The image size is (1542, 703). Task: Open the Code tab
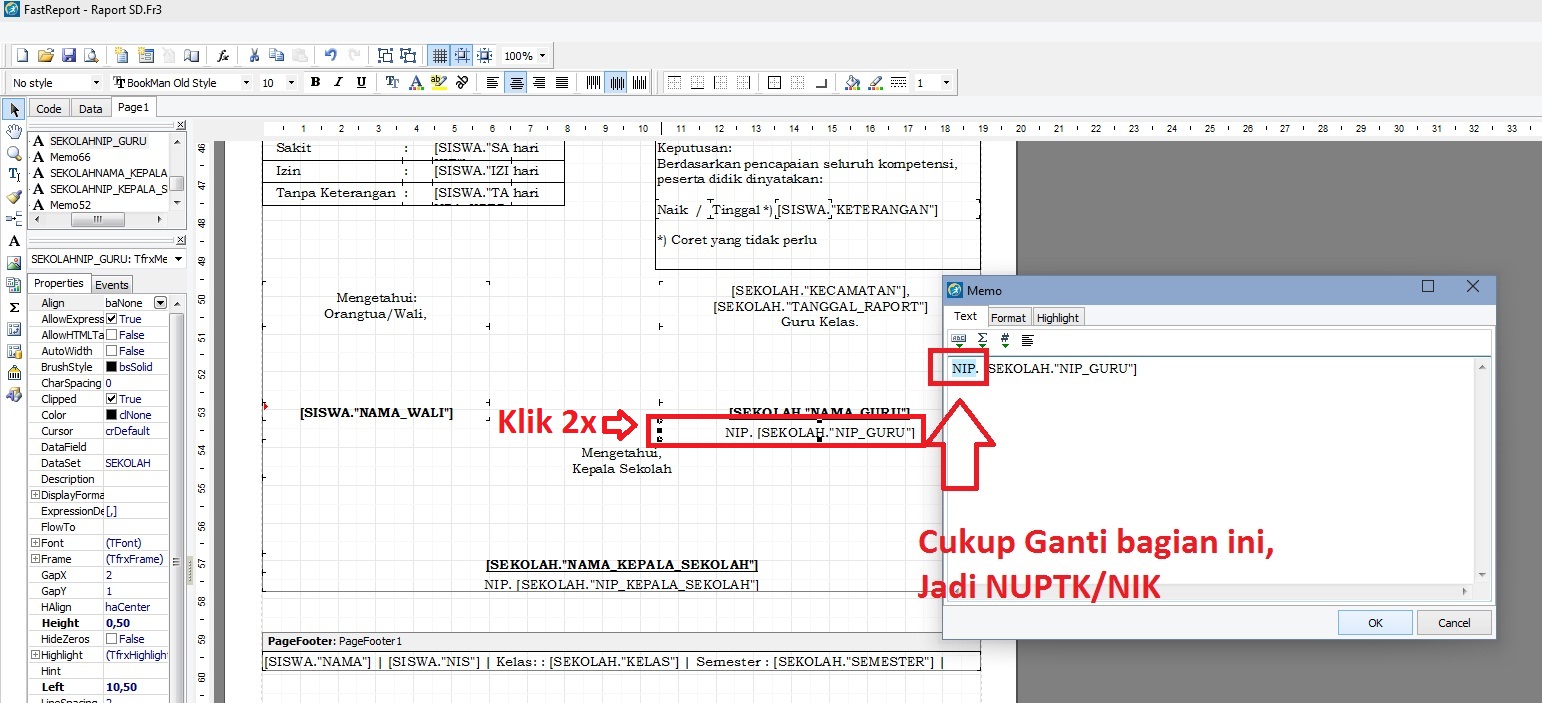[x=48, y=109]
